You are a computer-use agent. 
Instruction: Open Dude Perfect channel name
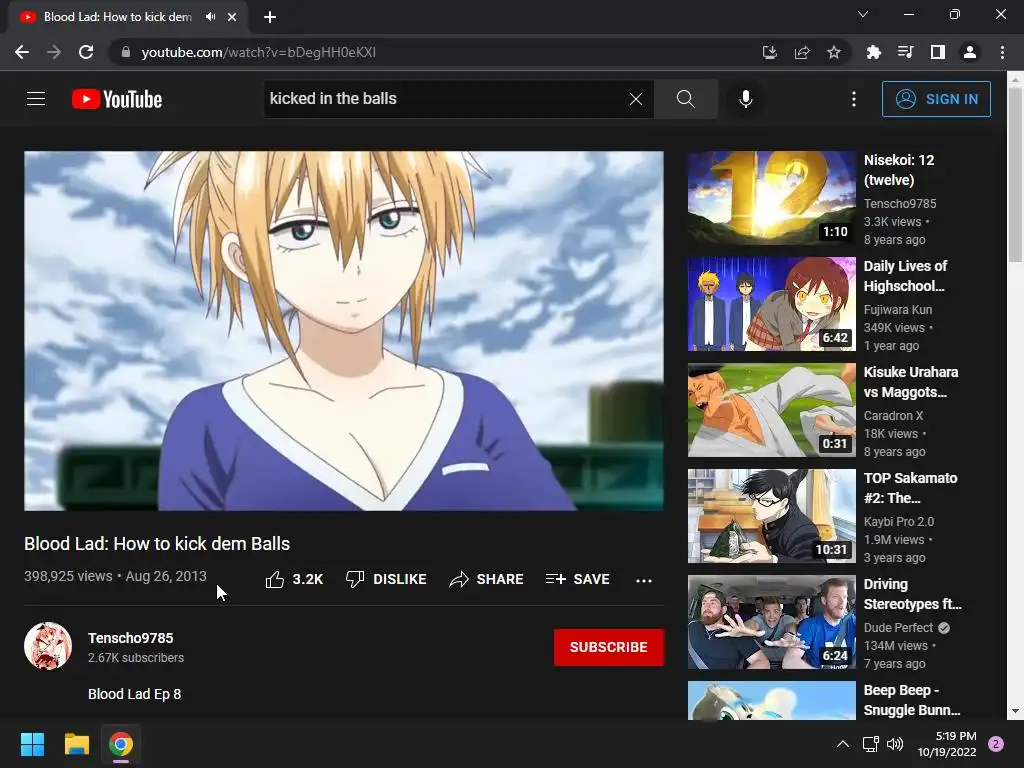coord(898,628)
